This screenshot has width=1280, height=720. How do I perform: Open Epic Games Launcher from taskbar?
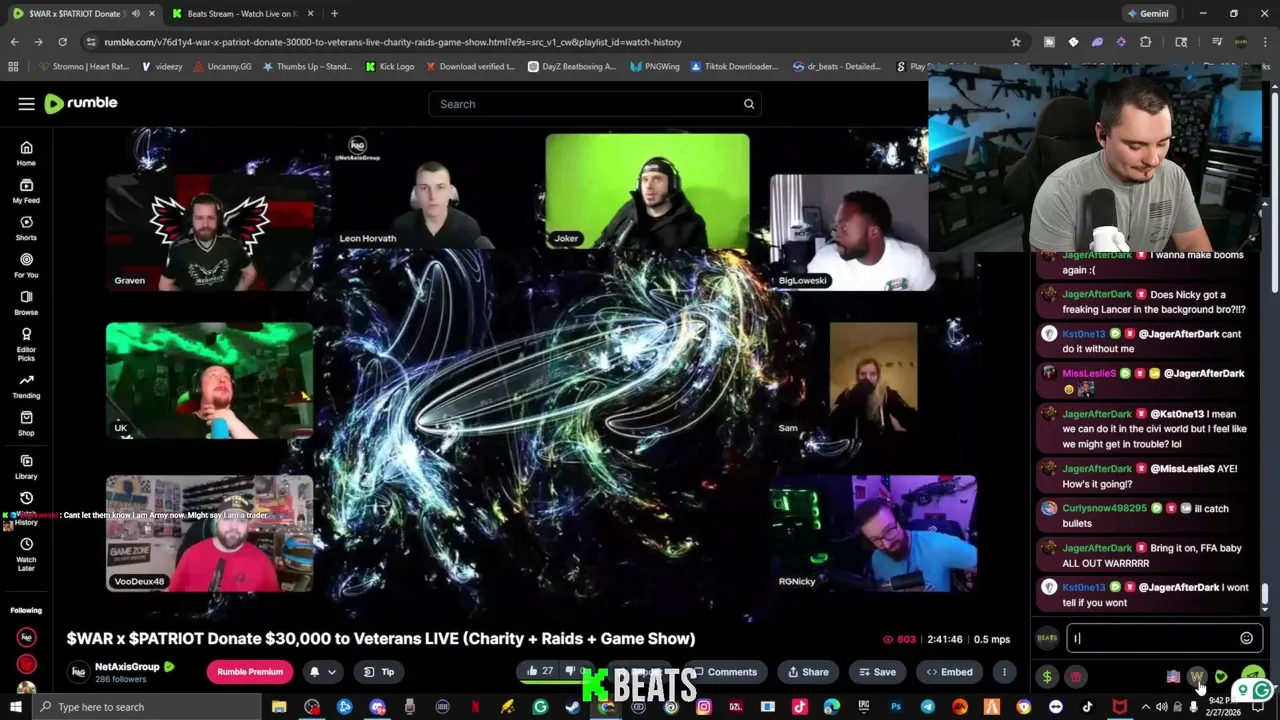point(864,707)
